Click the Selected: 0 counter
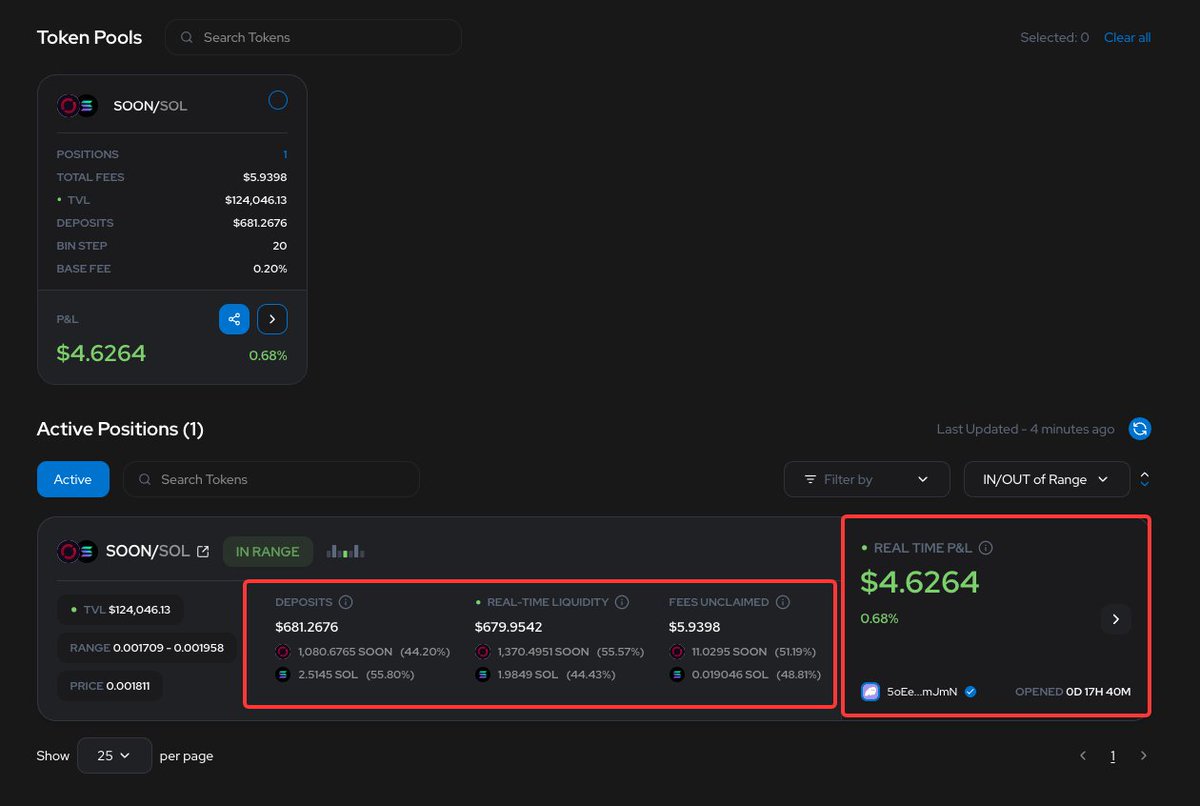Image resolution: width=1200 pixels, height=806 pixels. [x=1054, y=37]
